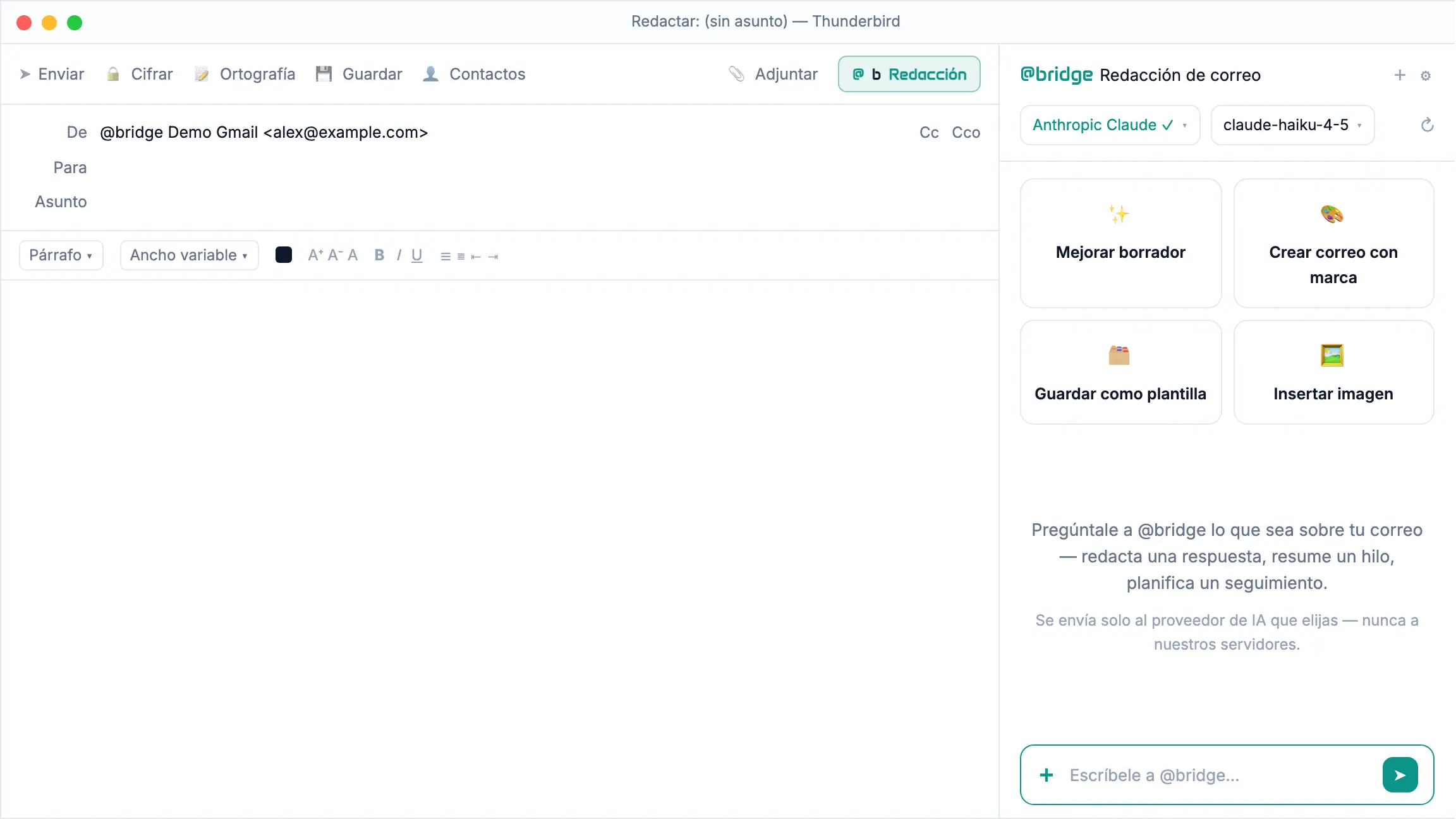Start a new @bridge chat with plus icon
Viewport: 1456px width, 819px height.
[1400, 75]
